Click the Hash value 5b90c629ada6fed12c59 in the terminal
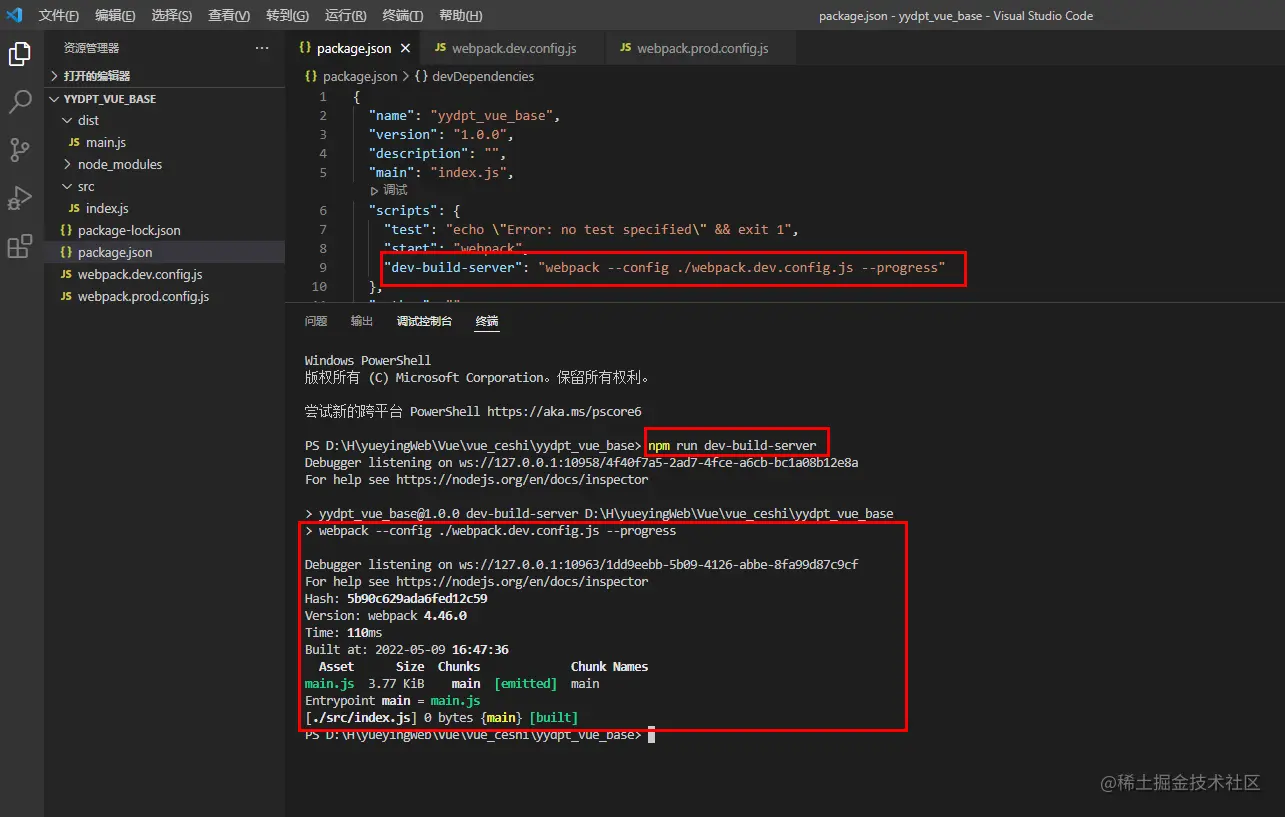The image size is (1285, 817). 417,598
